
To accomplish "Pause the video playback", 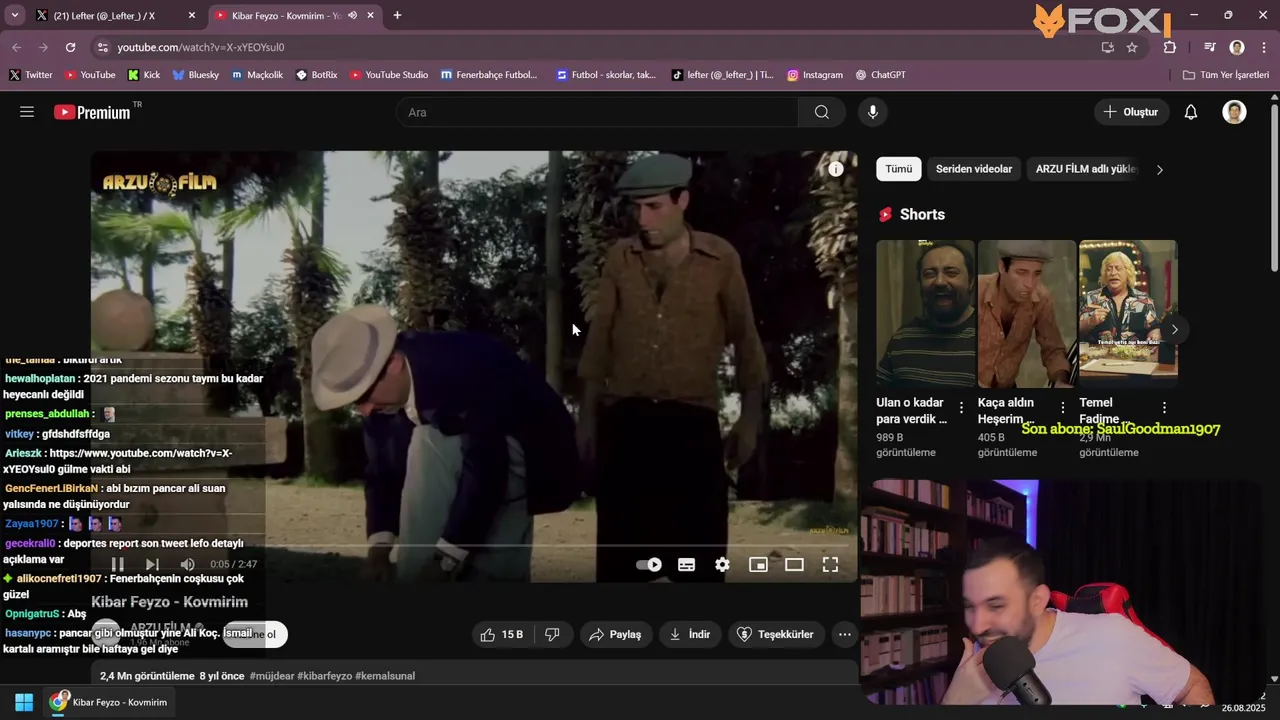I will [117, 565].
